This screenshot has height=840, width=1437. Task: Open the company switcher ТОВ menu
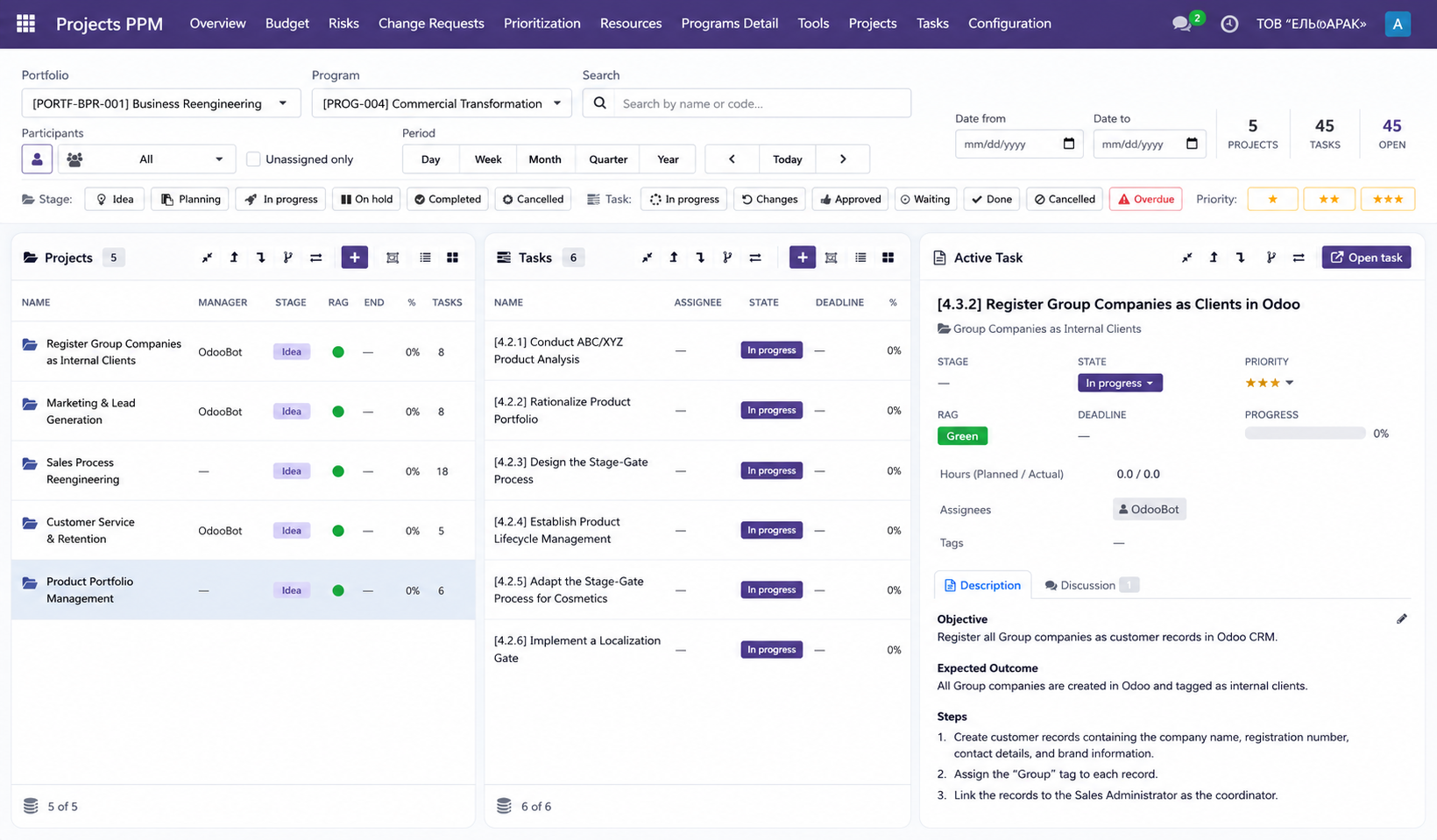[x=1311, y=24]
